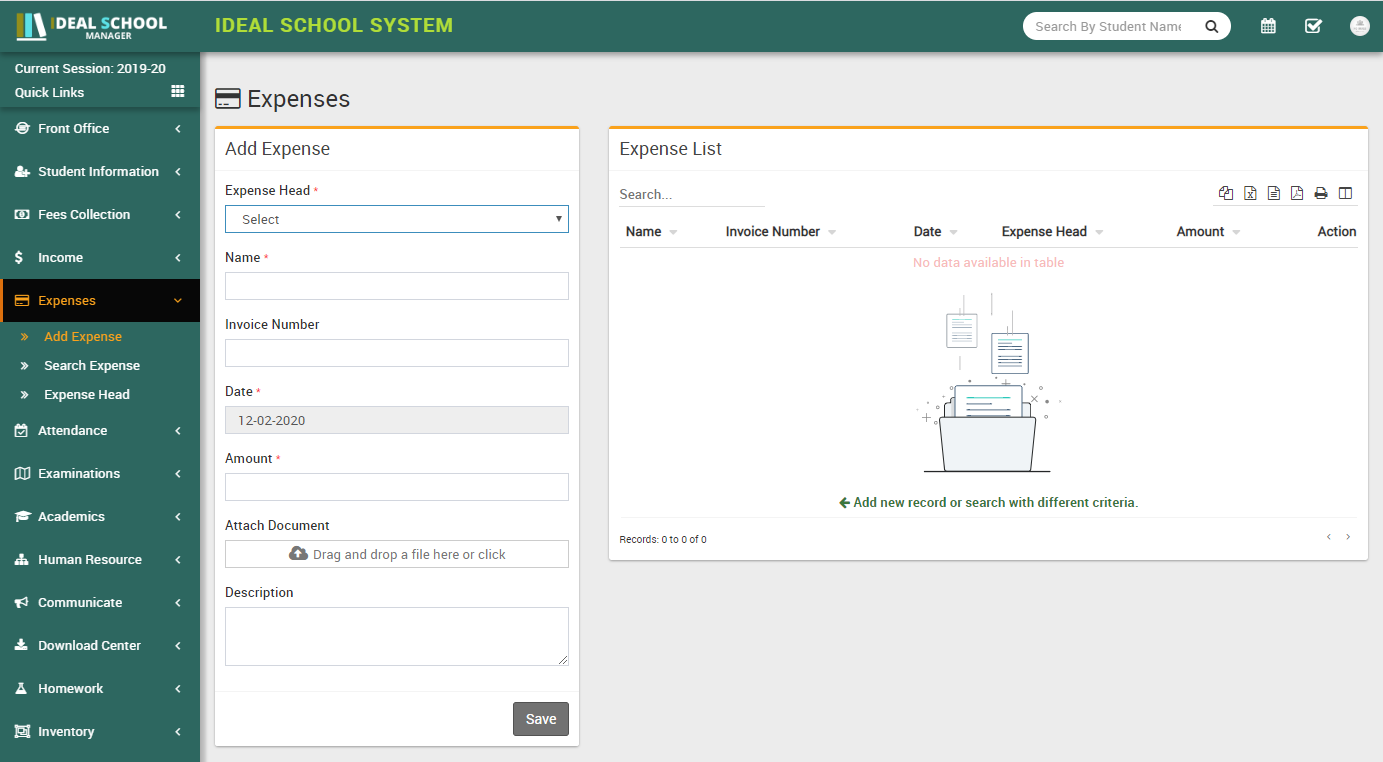
Task: Expand Income menu chevron
Action: (x=178, y=258)
